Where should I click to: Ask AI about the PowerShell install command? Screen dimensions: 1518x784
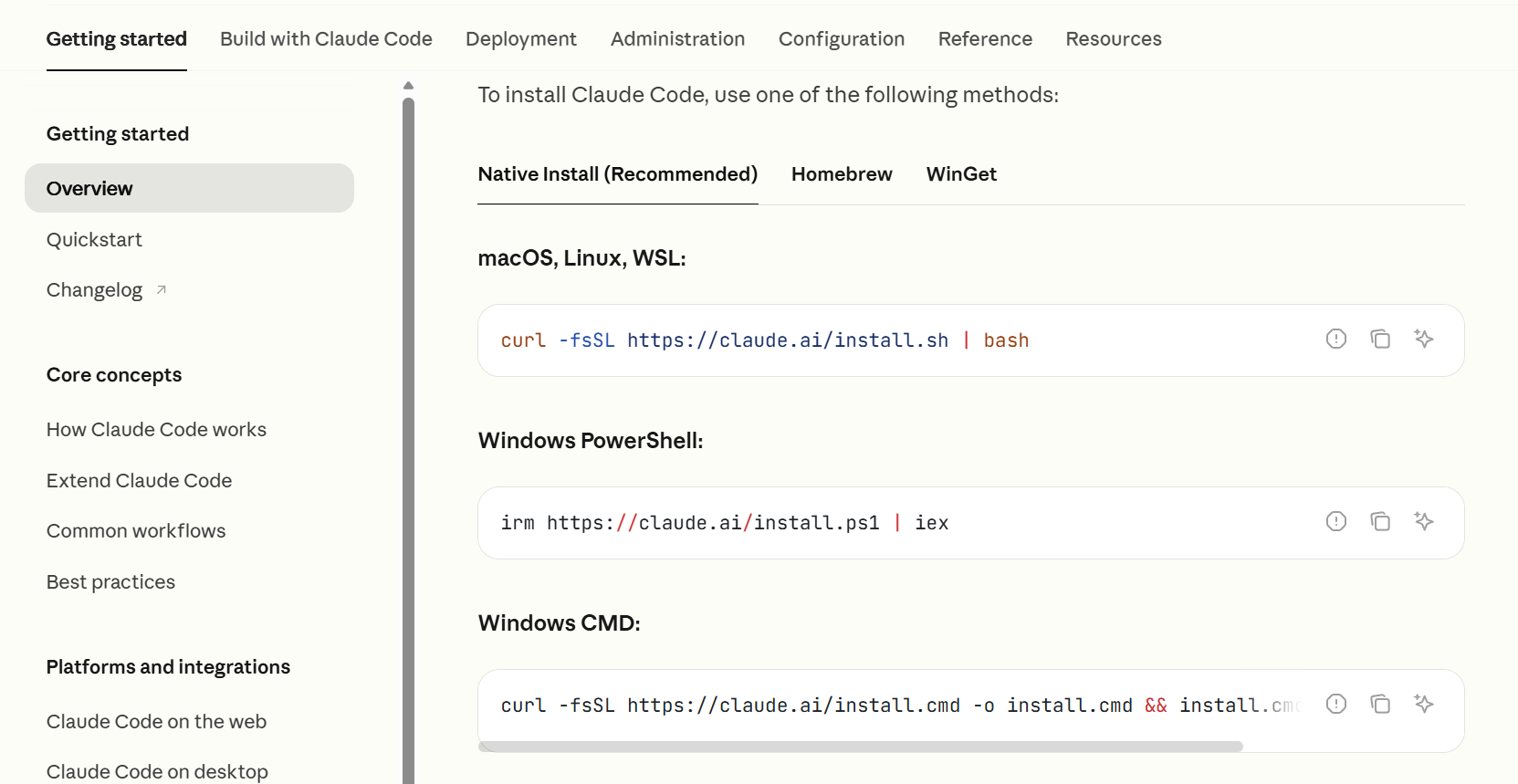[x=1424, y=522]
